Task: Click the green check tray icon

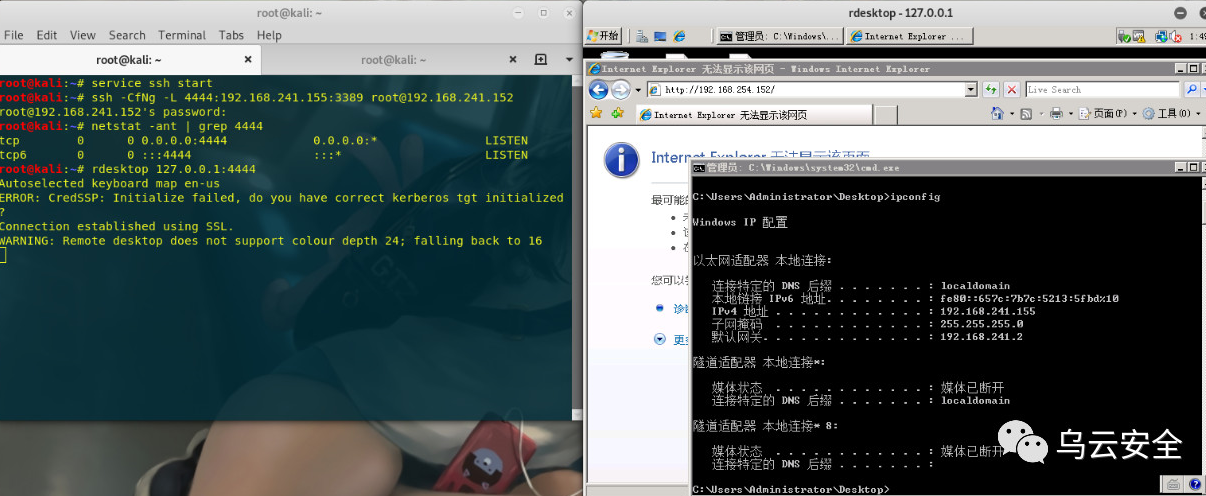Action: point(1124,36)
